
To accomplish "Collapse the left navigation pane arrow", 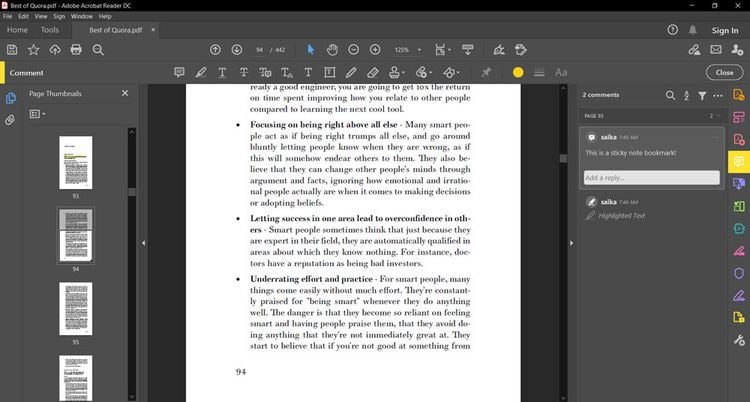I will [143, 243].
